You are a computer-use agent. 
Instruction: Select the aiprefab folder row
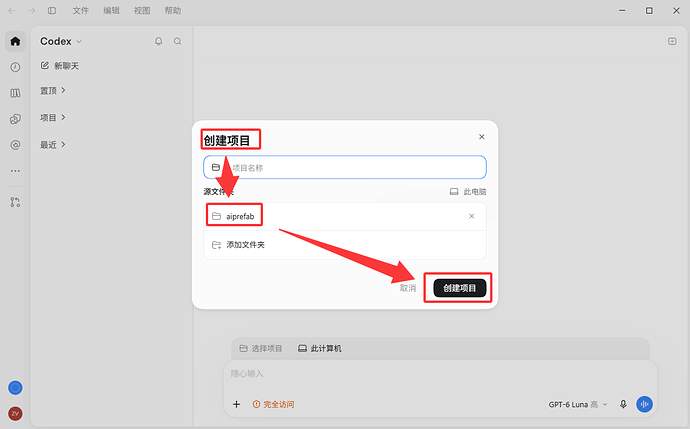tap(345, 216)
